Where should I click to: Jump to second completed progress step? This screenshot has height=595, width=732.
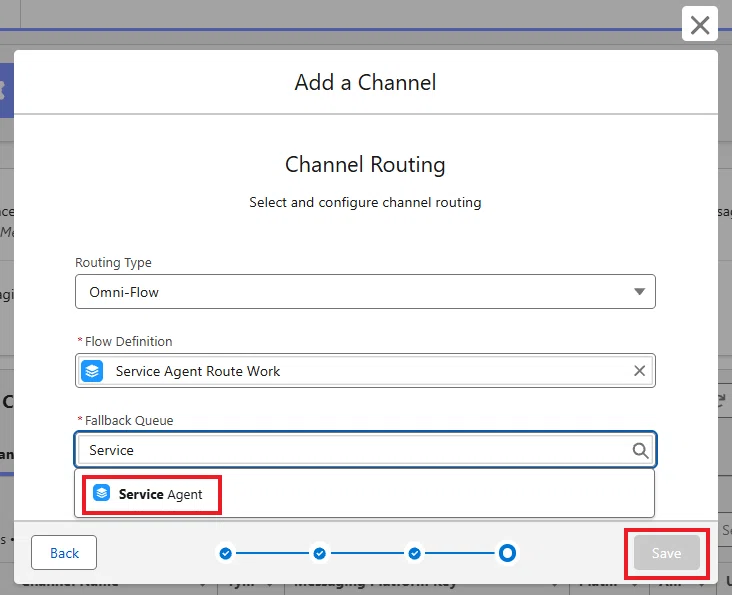tap(320, 553)
